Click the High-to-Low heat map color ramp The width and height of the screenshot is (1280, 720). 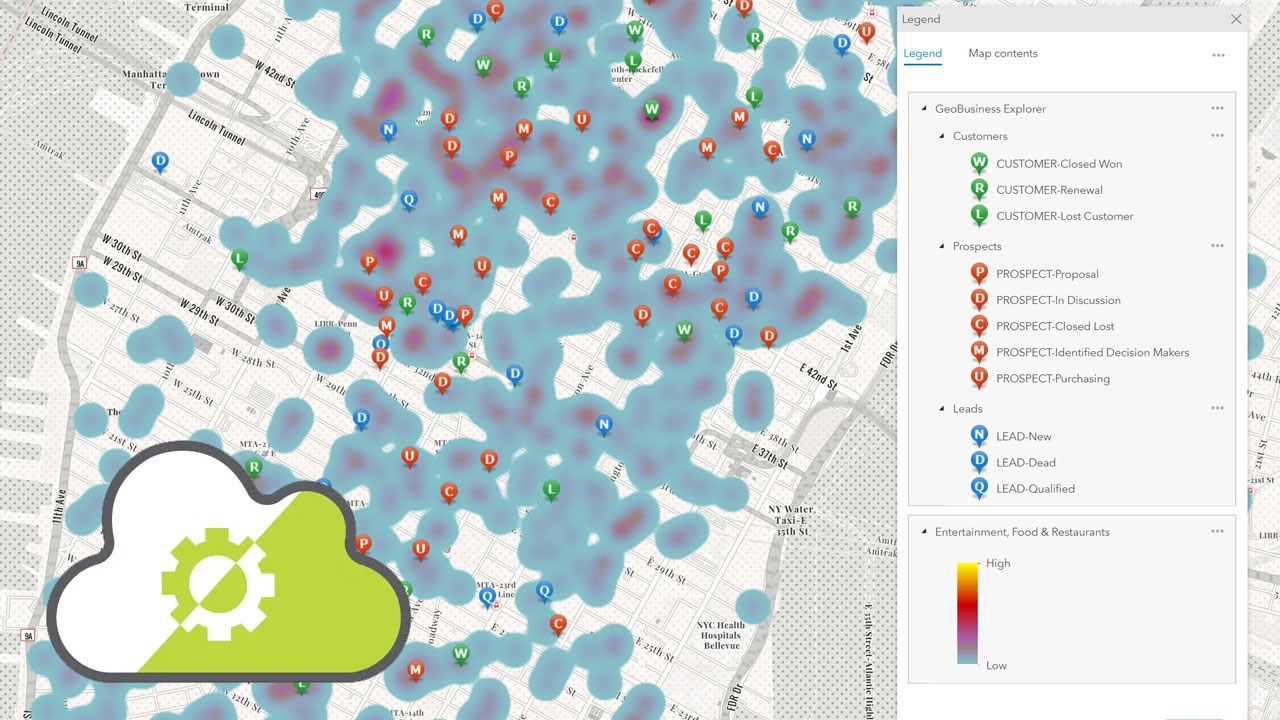[967, 614]
